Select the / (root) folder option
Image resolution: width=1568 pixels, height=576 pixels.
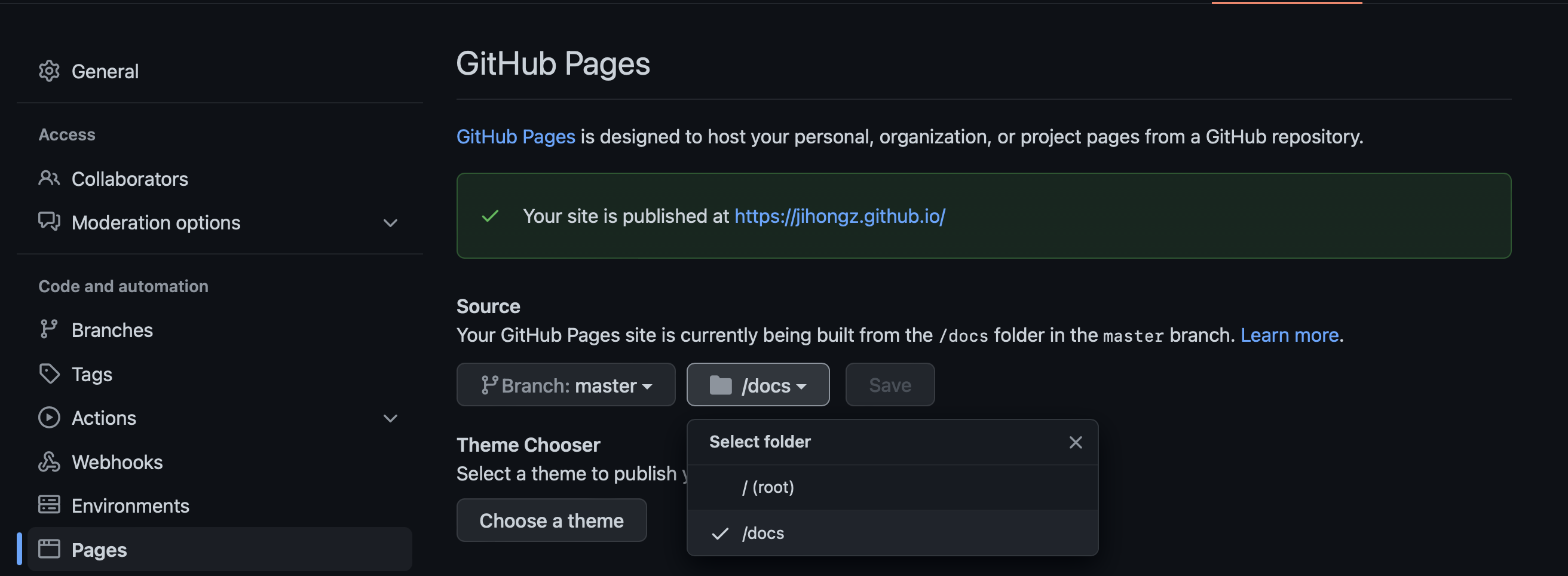tap(768, 487)
